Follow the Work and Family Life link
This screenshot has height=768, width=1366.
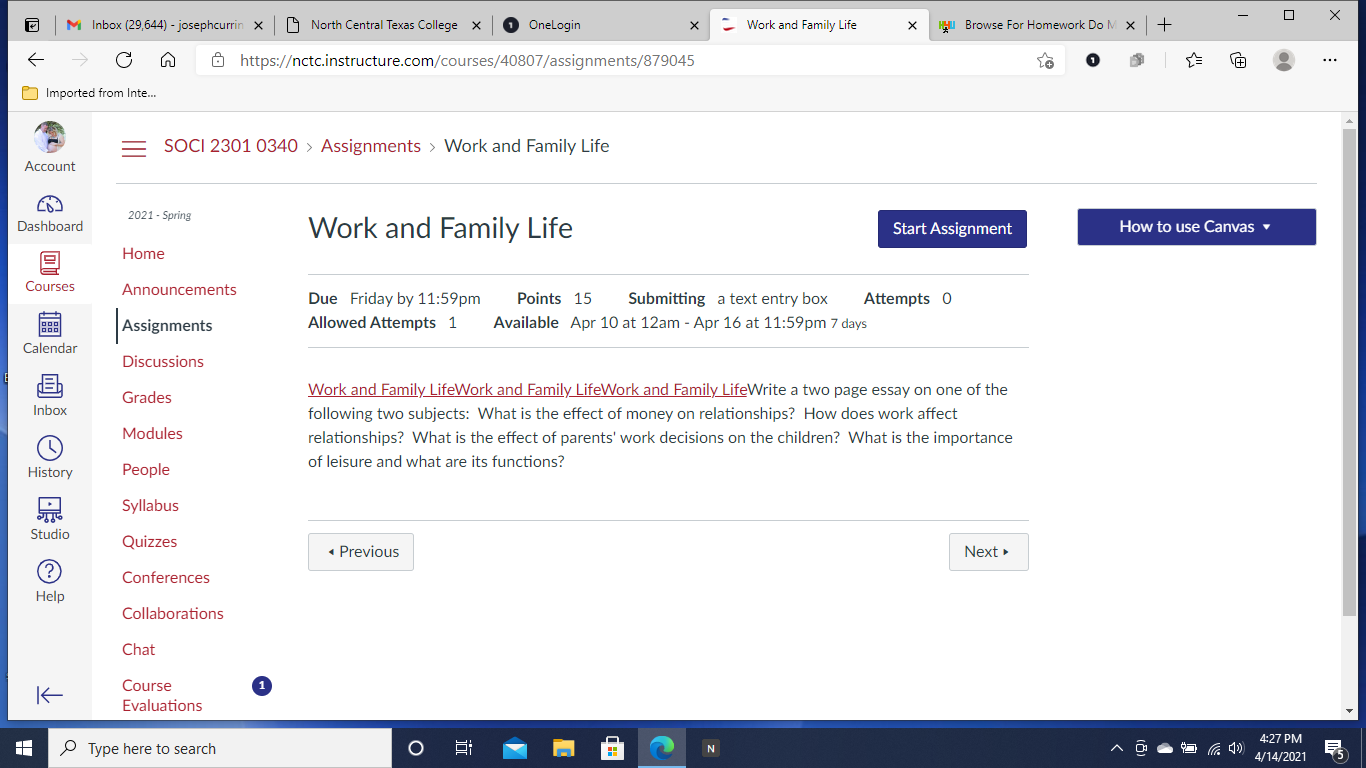[381, 390]
